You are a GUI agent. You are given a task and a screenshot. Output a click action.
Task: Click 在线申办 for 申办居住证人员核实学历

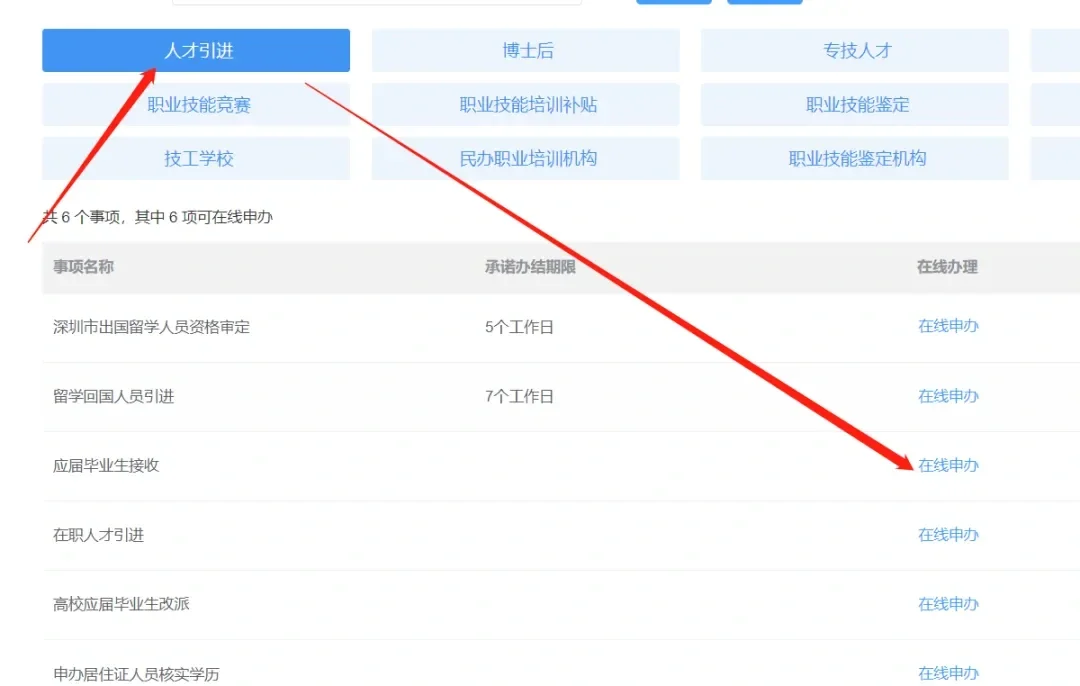coord(947,672)
